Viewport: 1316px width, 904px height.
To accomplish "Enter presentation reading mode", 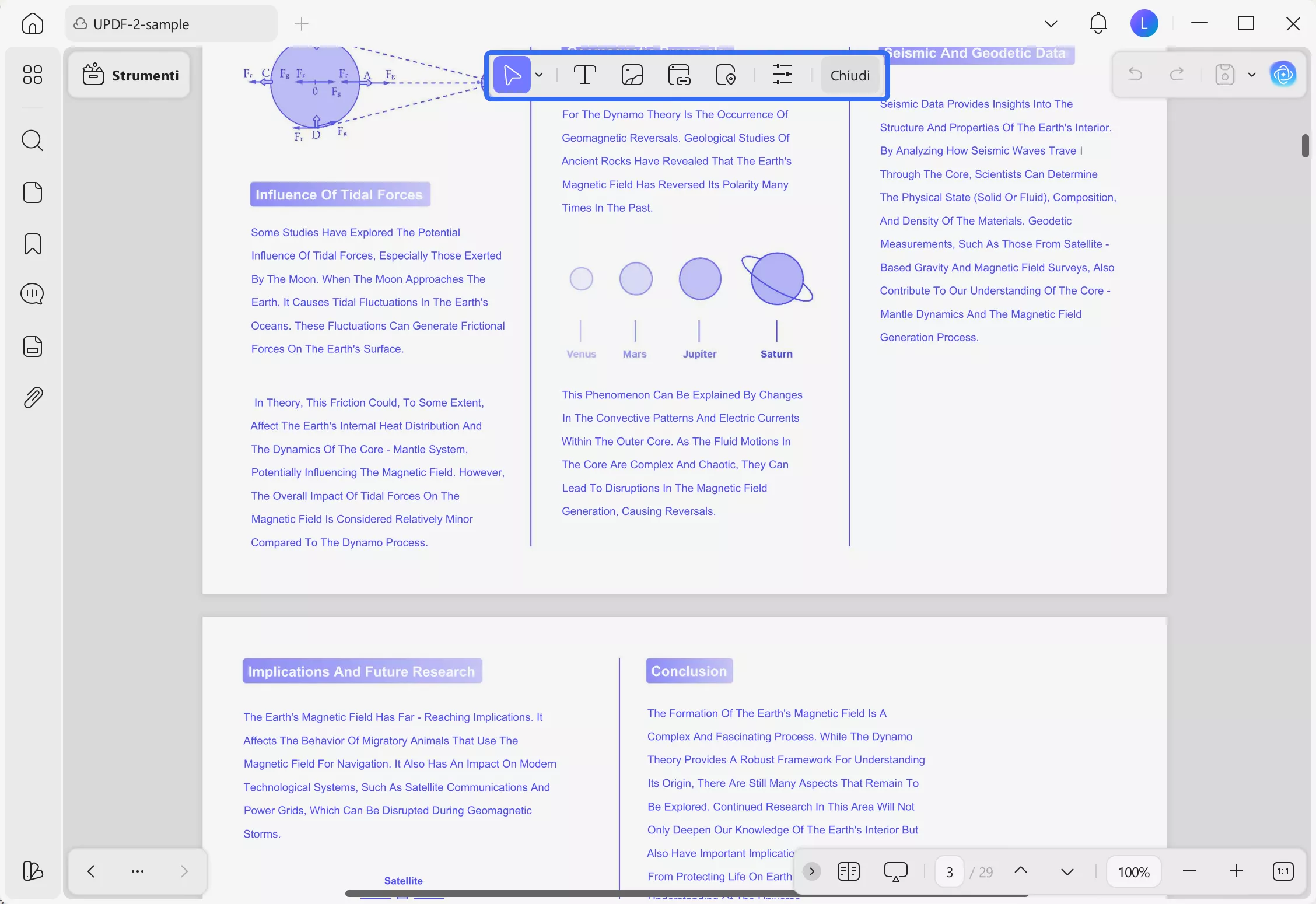I will pyautogui.click(x=896, y=871).
